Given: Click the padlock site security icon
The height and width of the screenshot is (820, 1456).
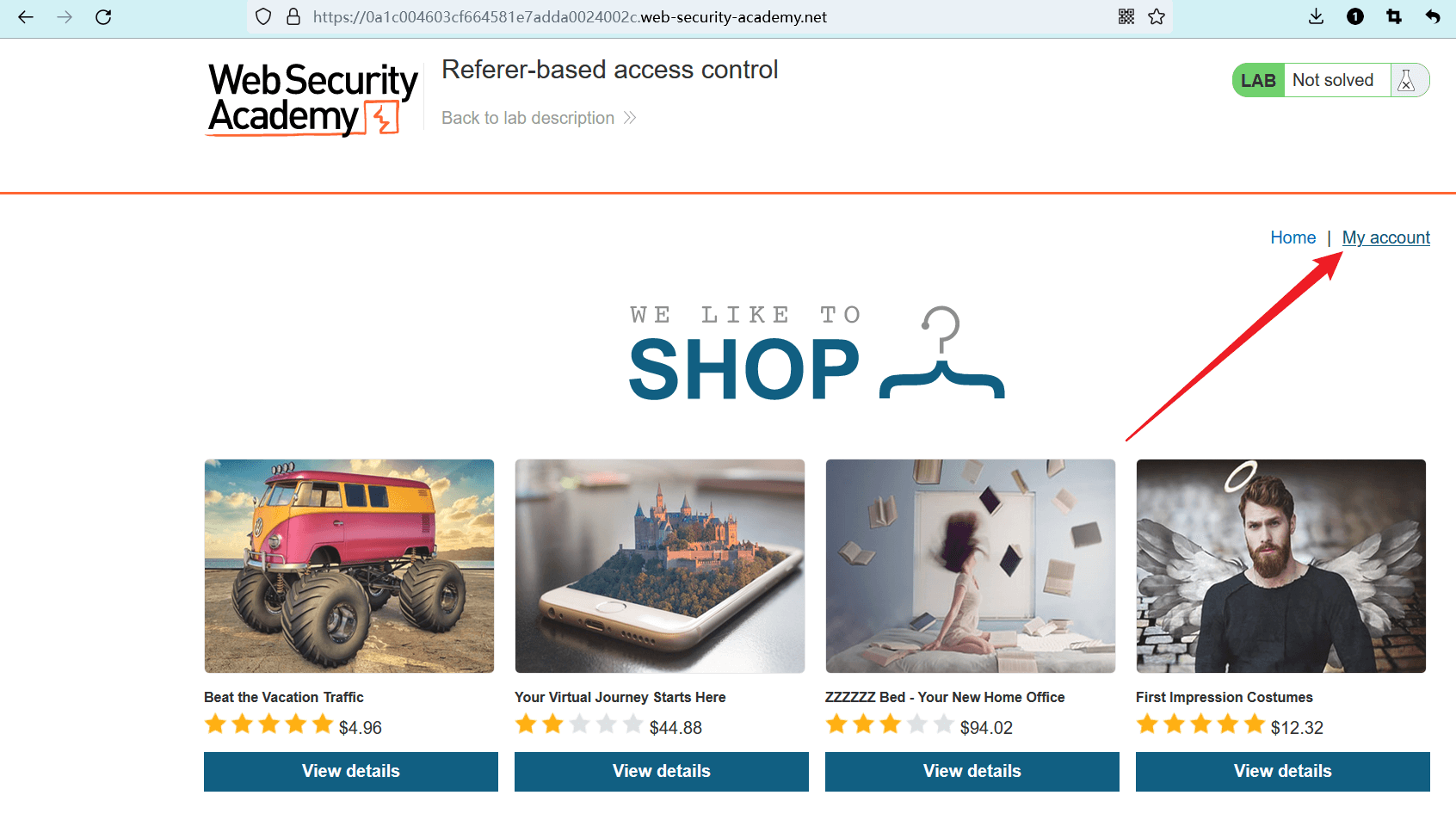Looking at the screenshot, I should 293,17.
